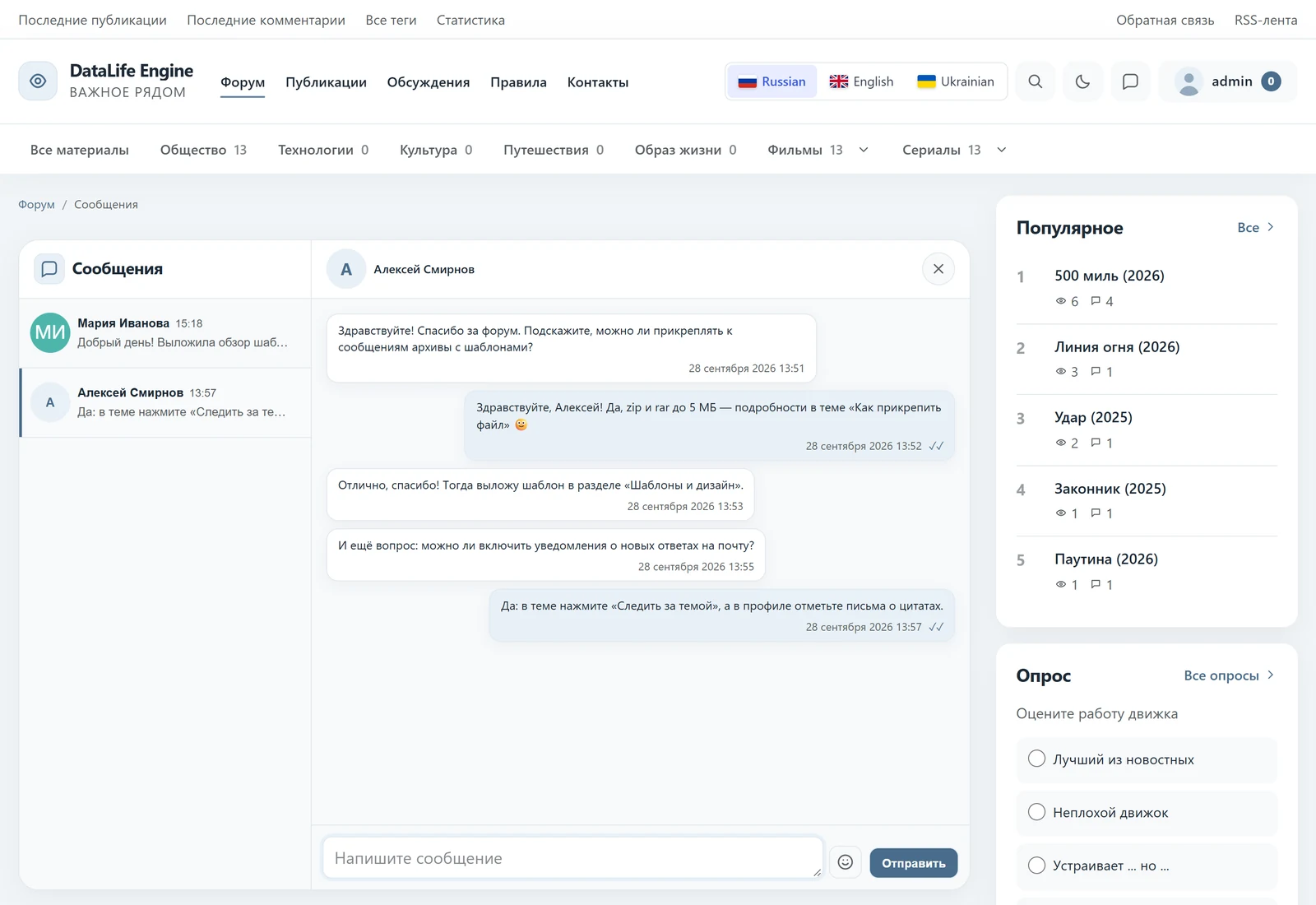Image resolution: width=1316 pixels, height=905 pixels.
Task: Click the comments icon under Линия огня
Action: [x=1096, y=371]
